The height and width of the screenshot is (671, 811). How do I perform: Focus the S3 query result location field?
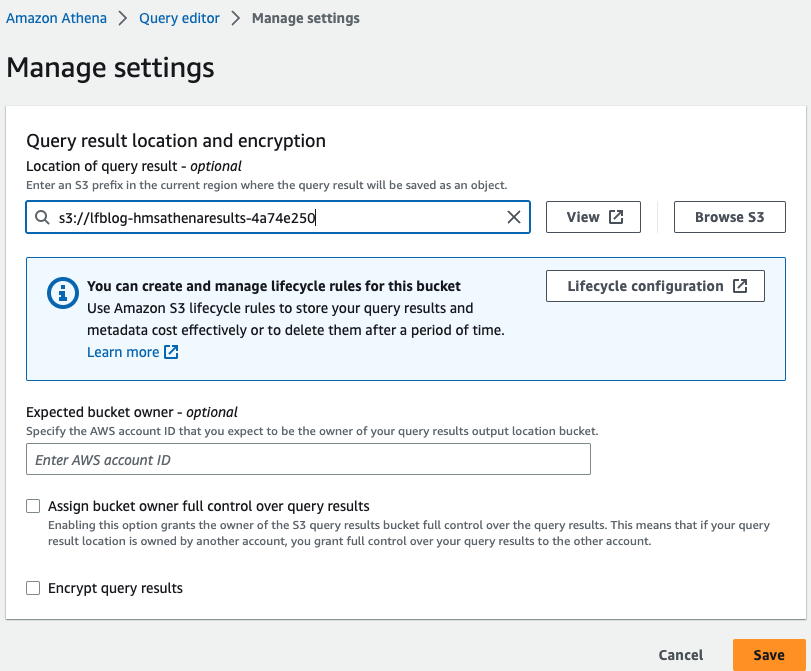pos(278,217)
